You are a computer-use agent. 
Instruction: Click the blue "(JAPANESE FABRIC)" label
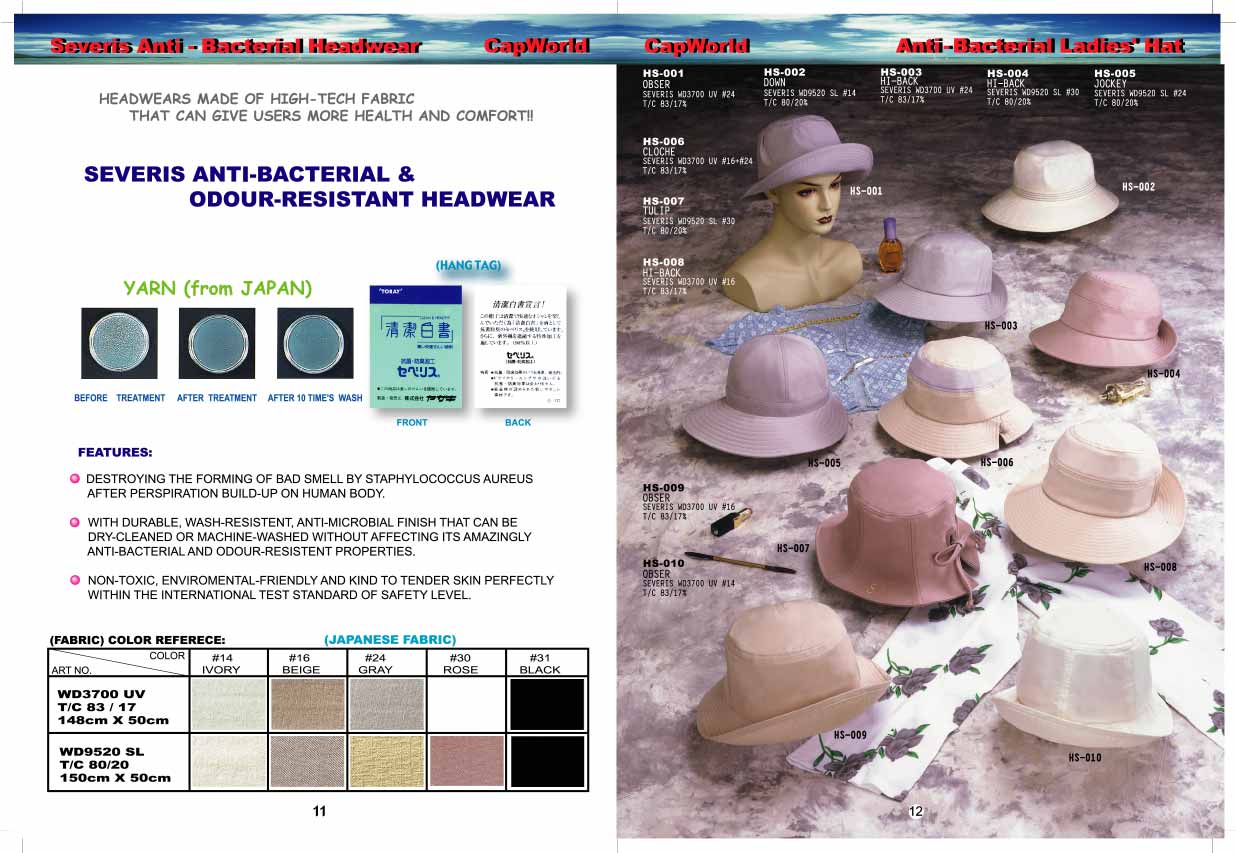click(x=390, y=639)
